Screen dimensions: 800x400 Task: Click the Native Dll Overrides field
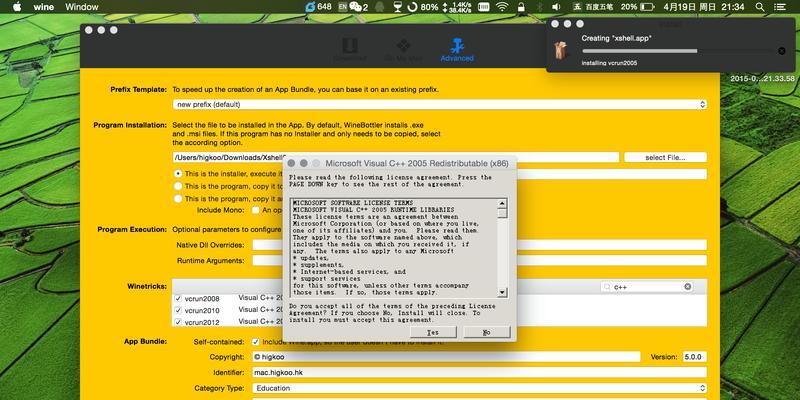coord(480,245)
